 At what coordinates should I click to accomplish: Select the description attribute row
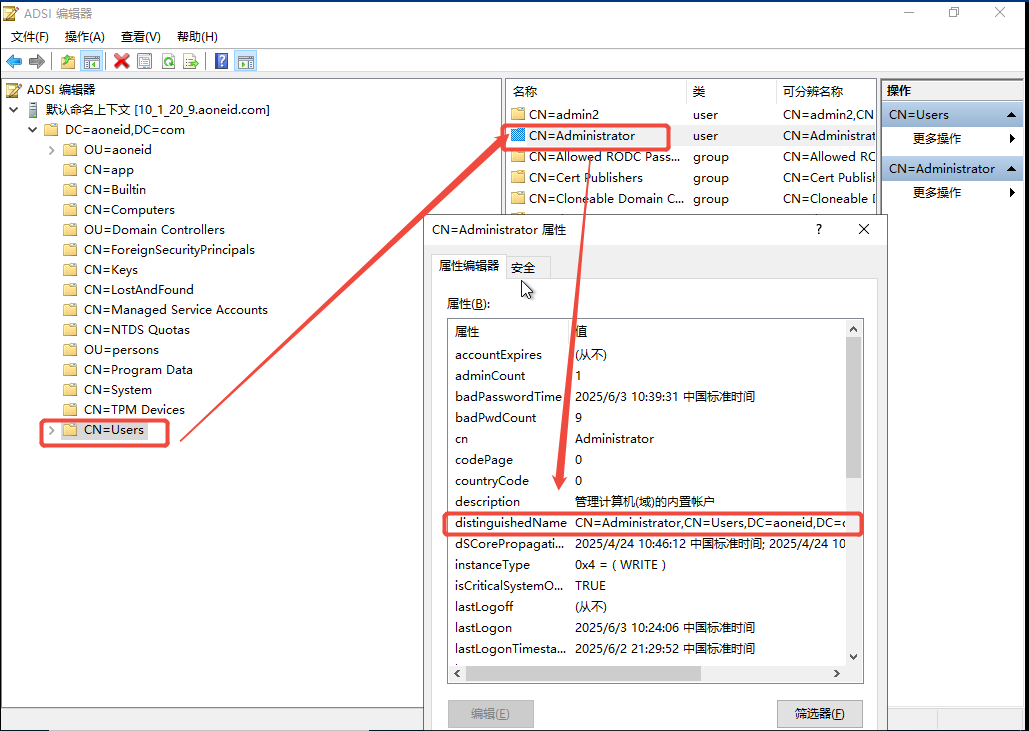pyautogui.click(x=647, y=501)
